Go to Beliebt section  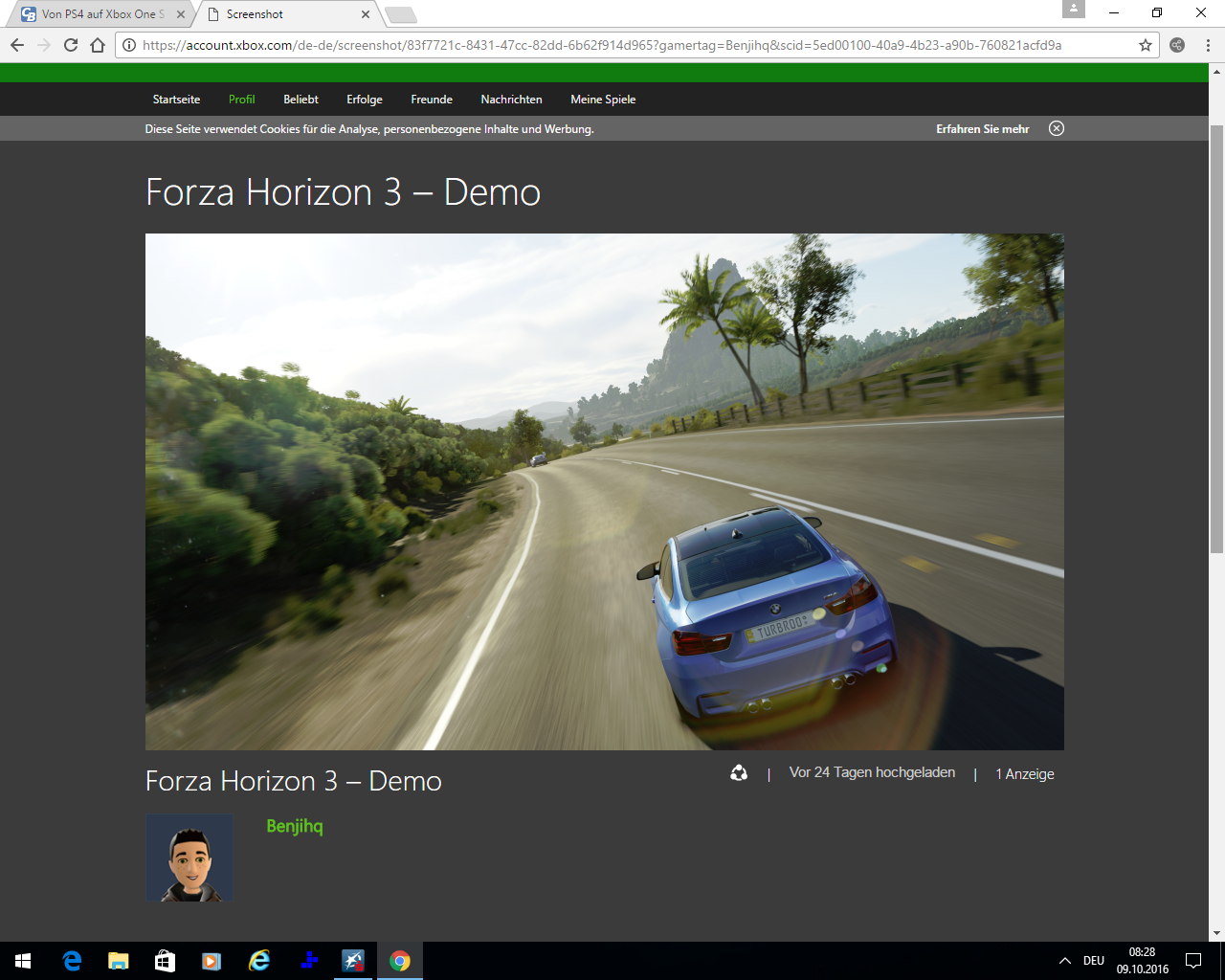(x=301, y=100)
